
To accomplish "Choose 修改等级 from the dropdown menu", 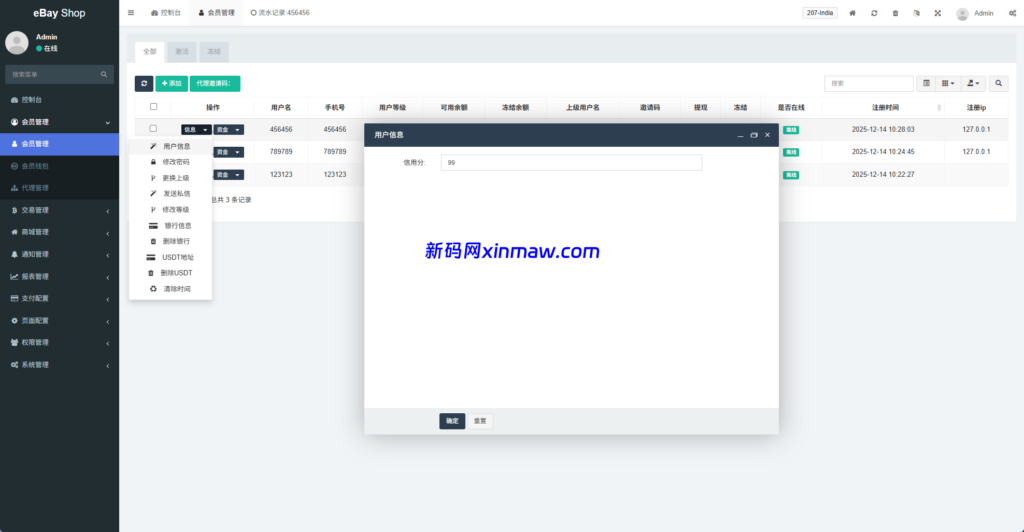I will pos(170,210).
